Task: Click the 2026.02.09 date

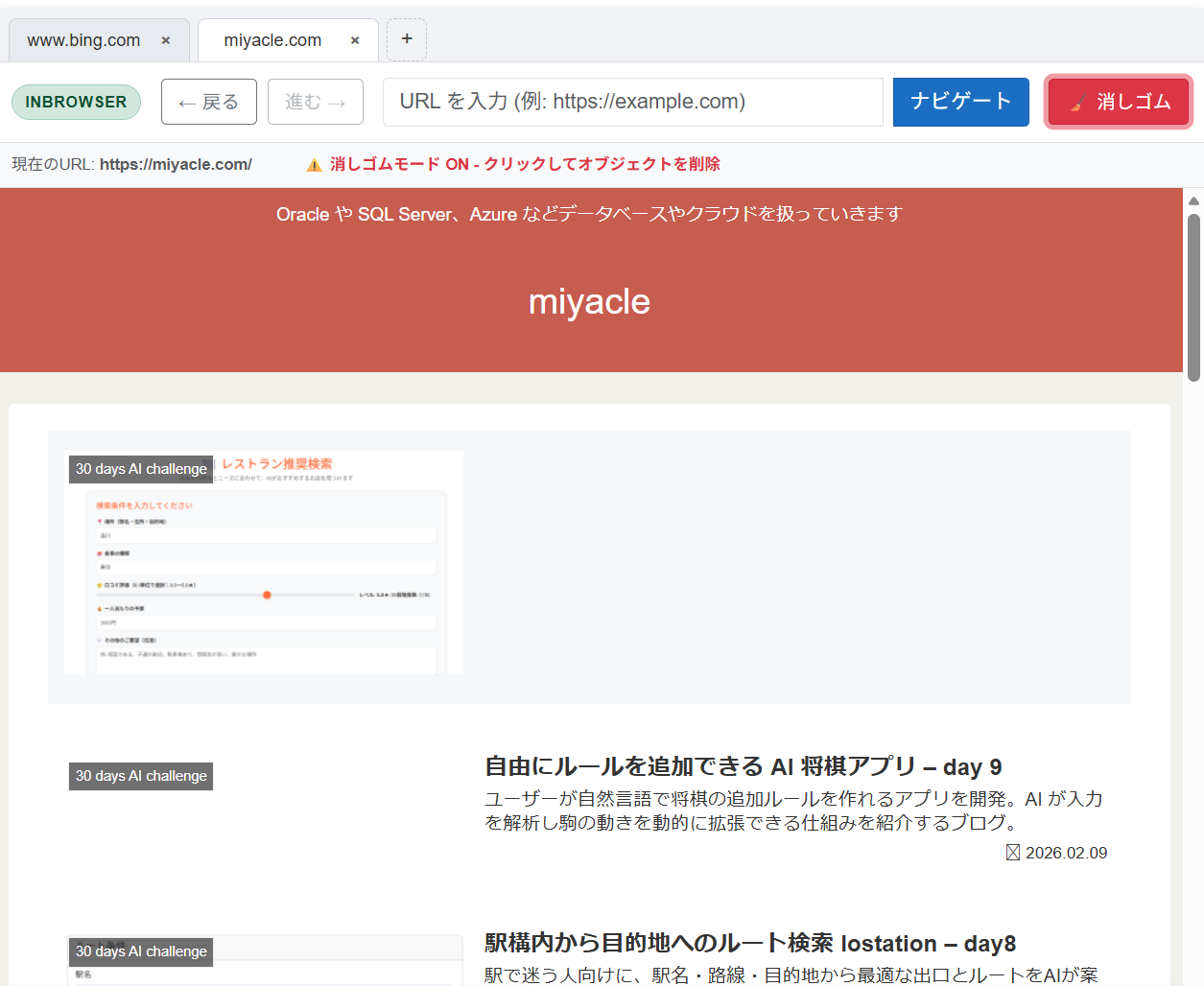Action: (x=1066, y=853)
